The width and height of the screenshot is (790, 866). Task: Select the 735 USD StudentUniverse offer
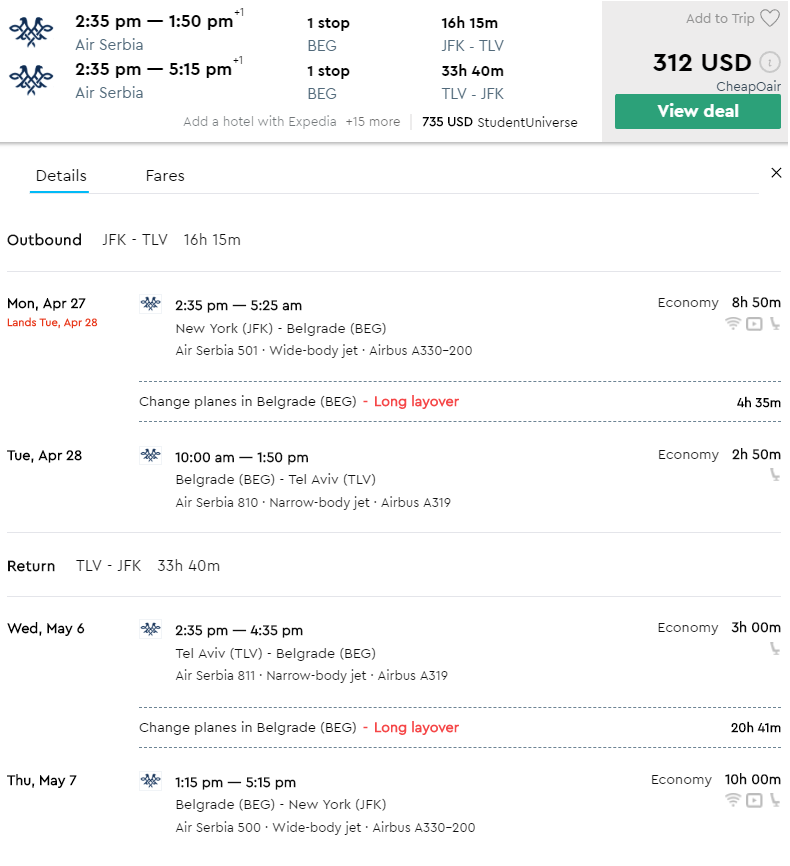[x=499, y=122]
